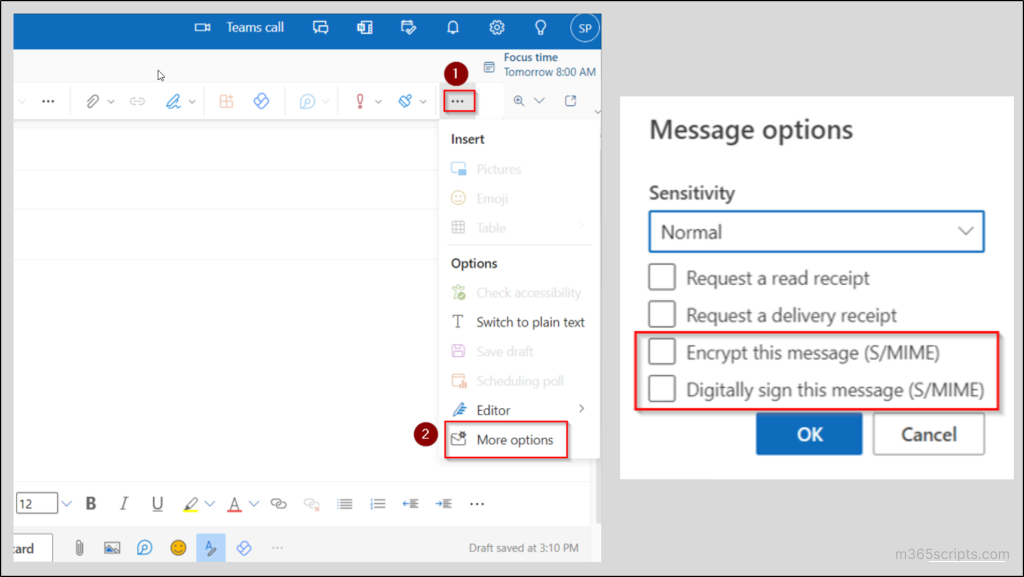Open Outlook Settings via the gear icon

(497, 27)
